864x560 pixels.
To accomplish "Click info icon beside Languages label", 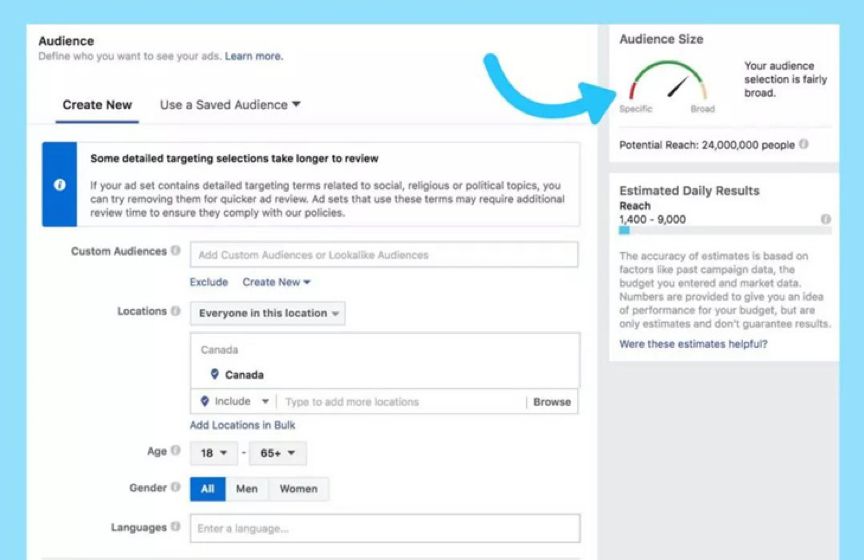I will (175, 526).
